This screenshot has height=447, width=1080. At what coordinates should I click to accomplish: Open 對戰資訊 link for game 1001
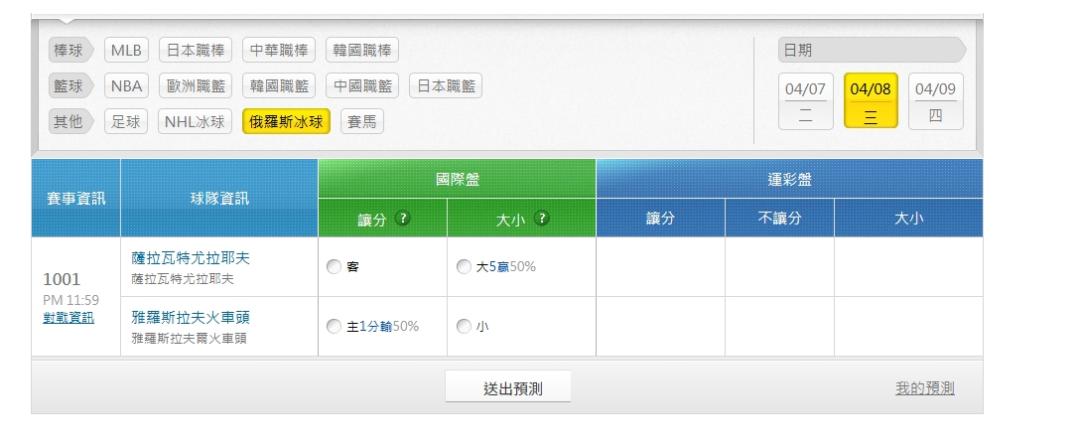(68, 318)
